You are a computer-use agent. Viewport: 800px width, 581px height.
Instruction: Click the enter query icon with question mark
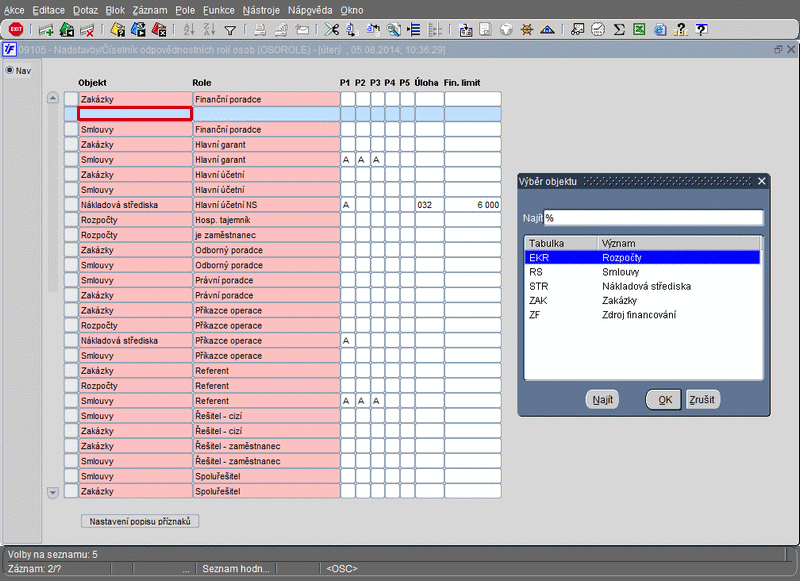117,30
